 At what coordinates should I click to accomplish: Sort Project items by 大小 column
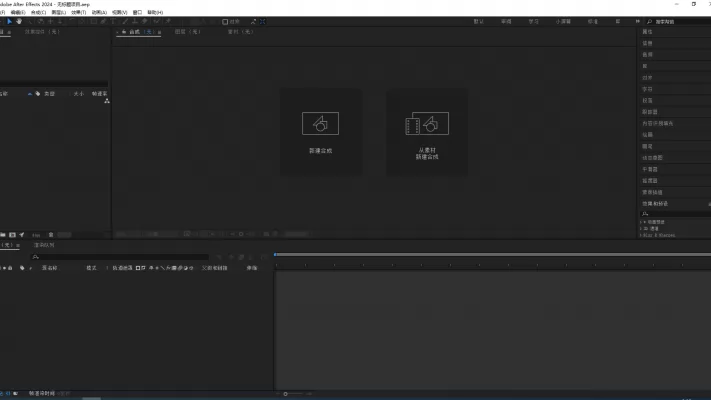point(78,94)
